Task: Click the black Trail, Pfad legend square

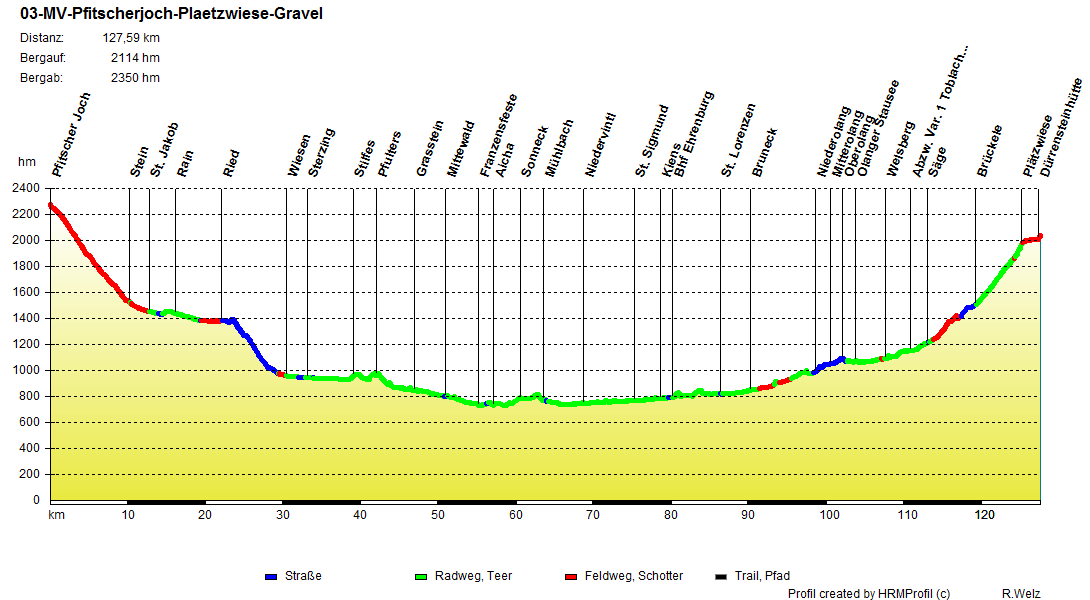Action: [x=721, y=575]
